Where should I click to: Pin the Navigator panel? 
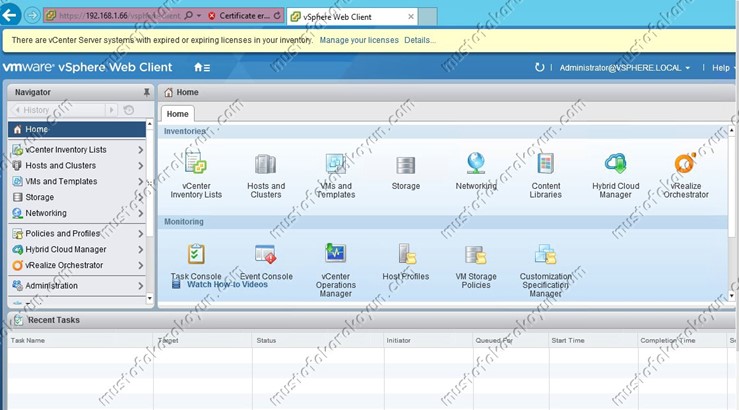(147, 92)
